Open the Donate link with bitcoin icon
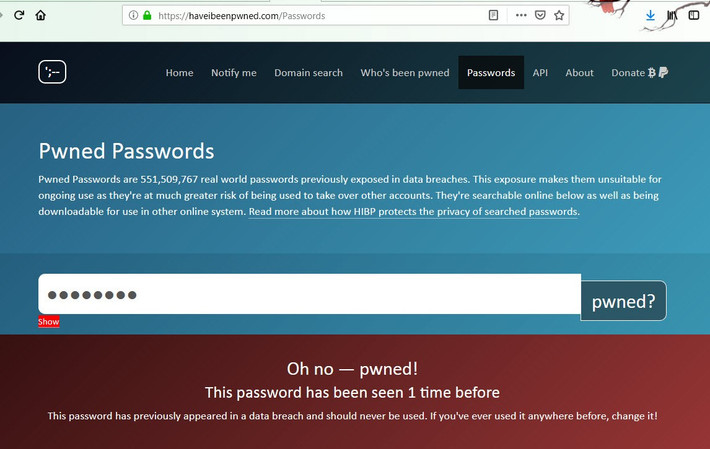The height and width of the screenshot is (449, 710). [639, 73]
